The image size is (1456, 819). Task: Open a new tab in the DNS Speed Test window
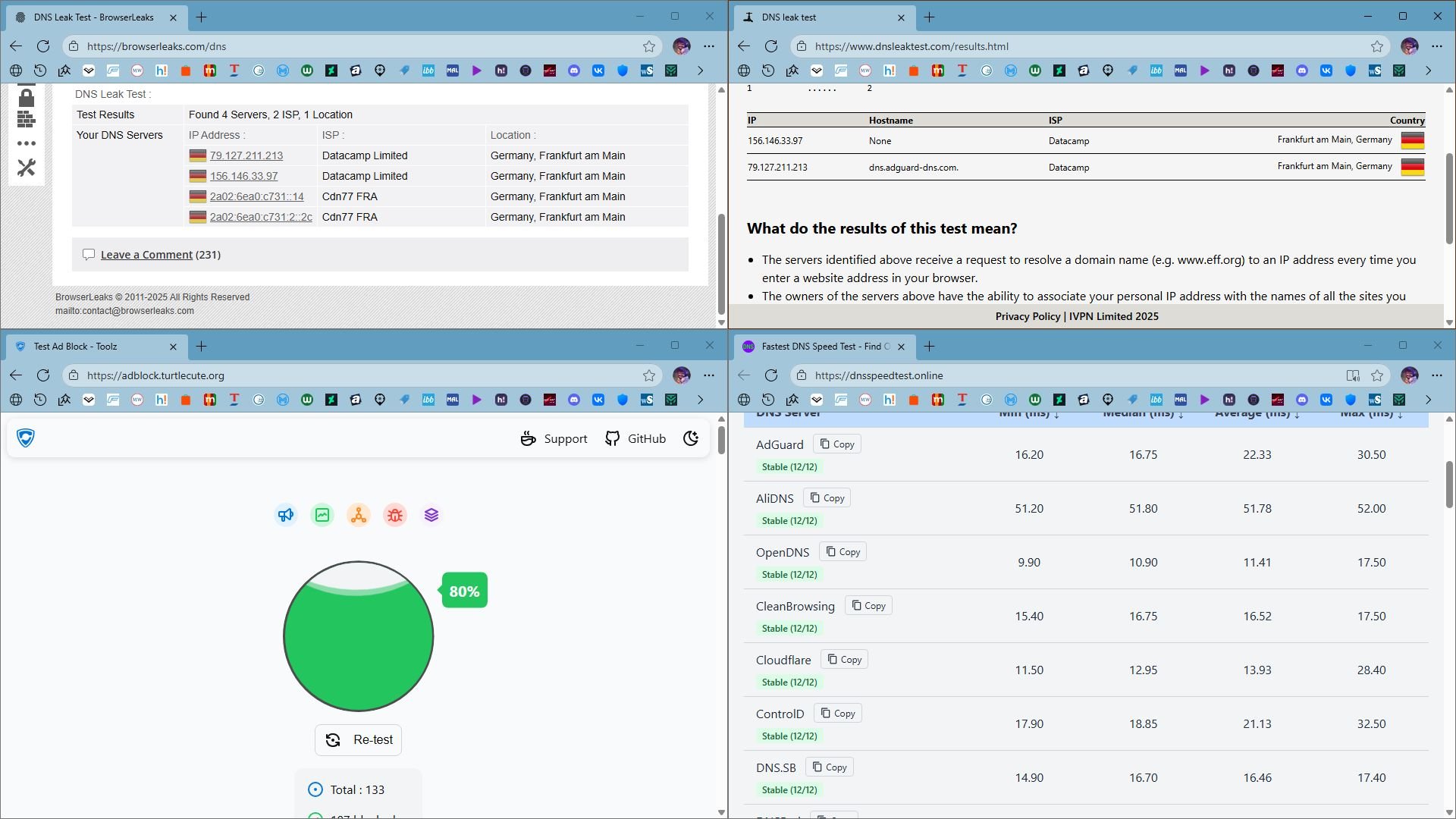929,347
